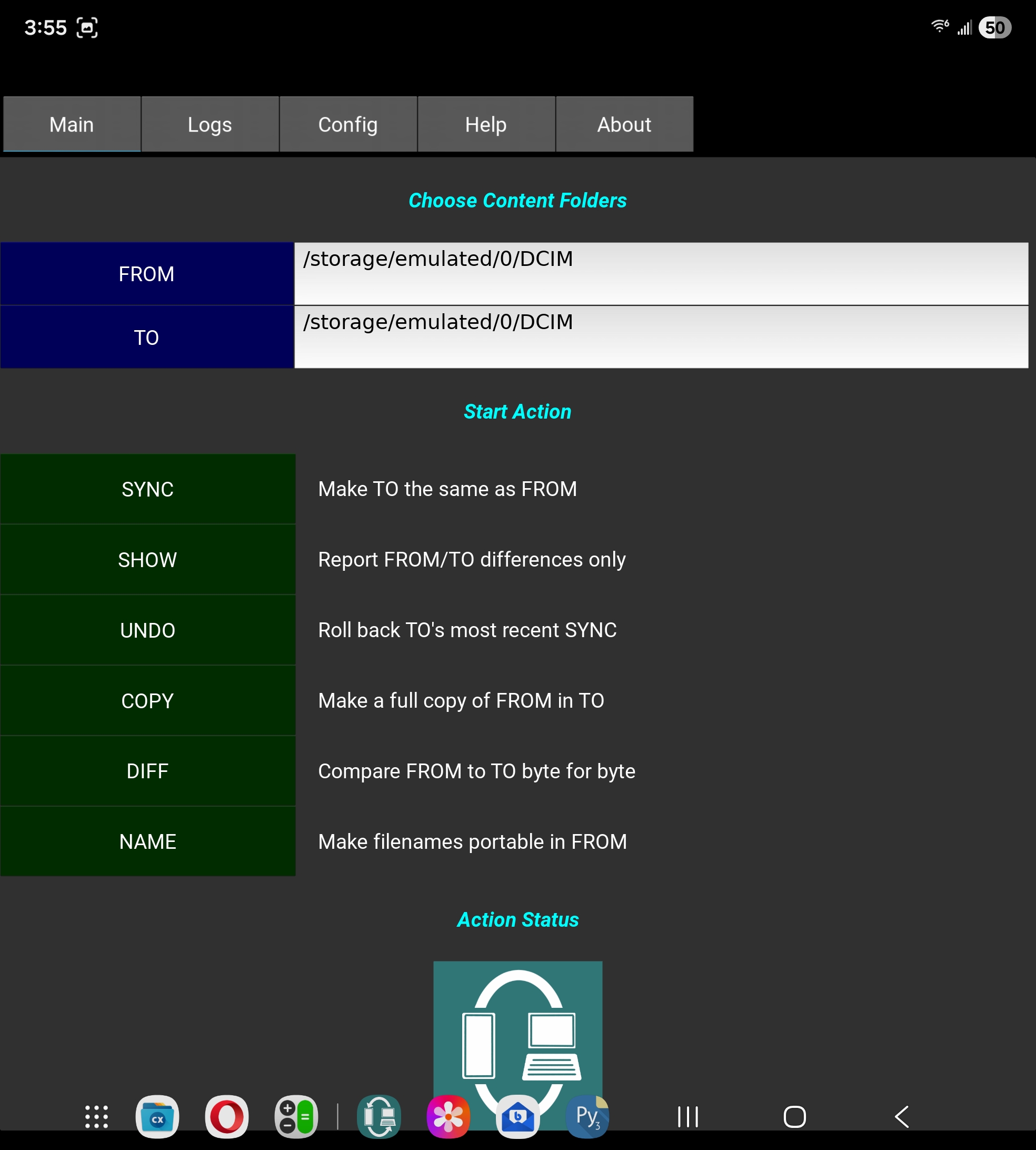1036x1150 pixels.
Task: Run the DIFF byte comparison action
Action: pyautogui.click(x=147, y=771)
